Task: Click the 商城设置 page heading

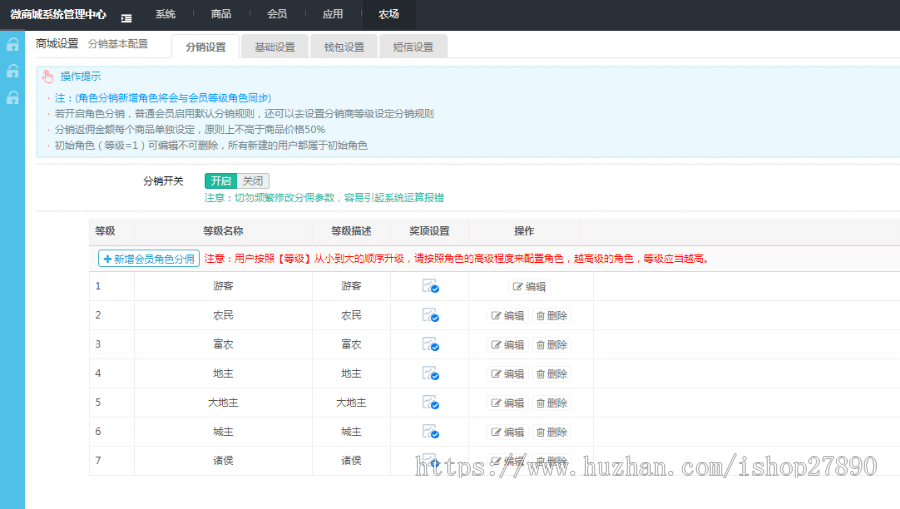Action: [x=57, y=43]
